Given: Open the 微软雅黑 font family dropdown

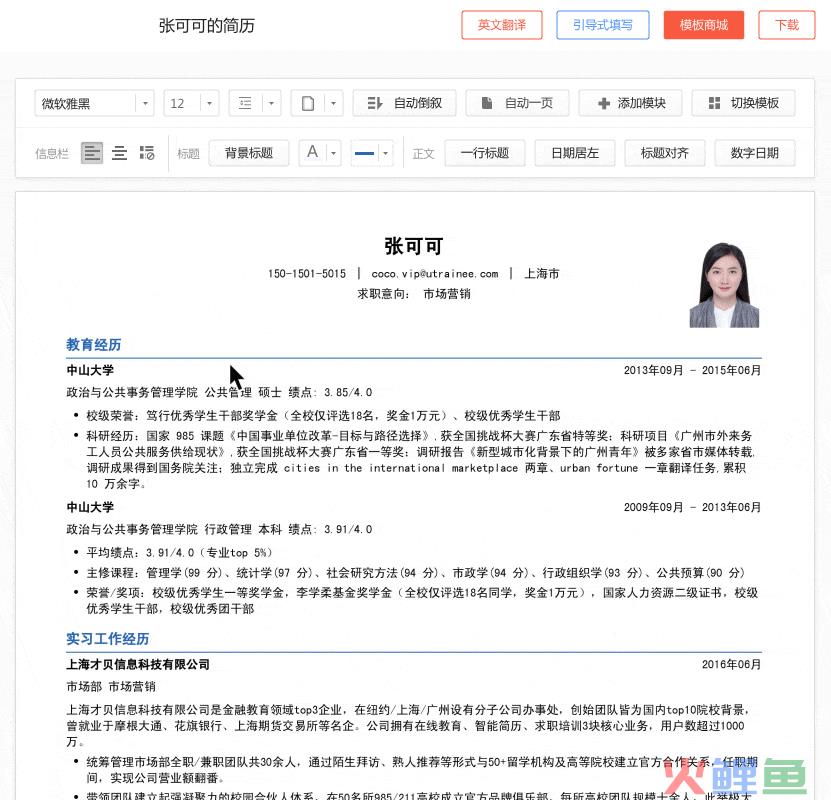Looking at the screenshot, I should [x=94, y=103].
